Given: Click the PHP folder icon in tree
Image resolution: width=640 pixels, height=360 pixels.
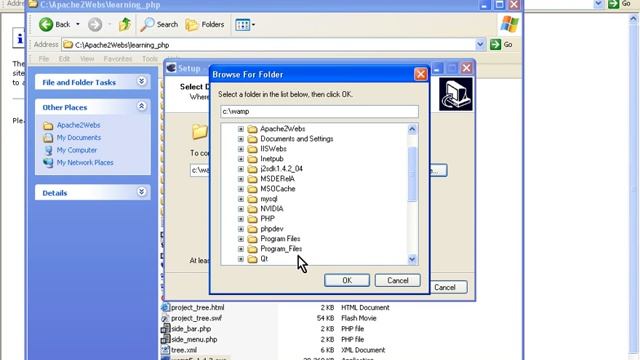Looking at the screenshot, I should (x=253, y=219).
